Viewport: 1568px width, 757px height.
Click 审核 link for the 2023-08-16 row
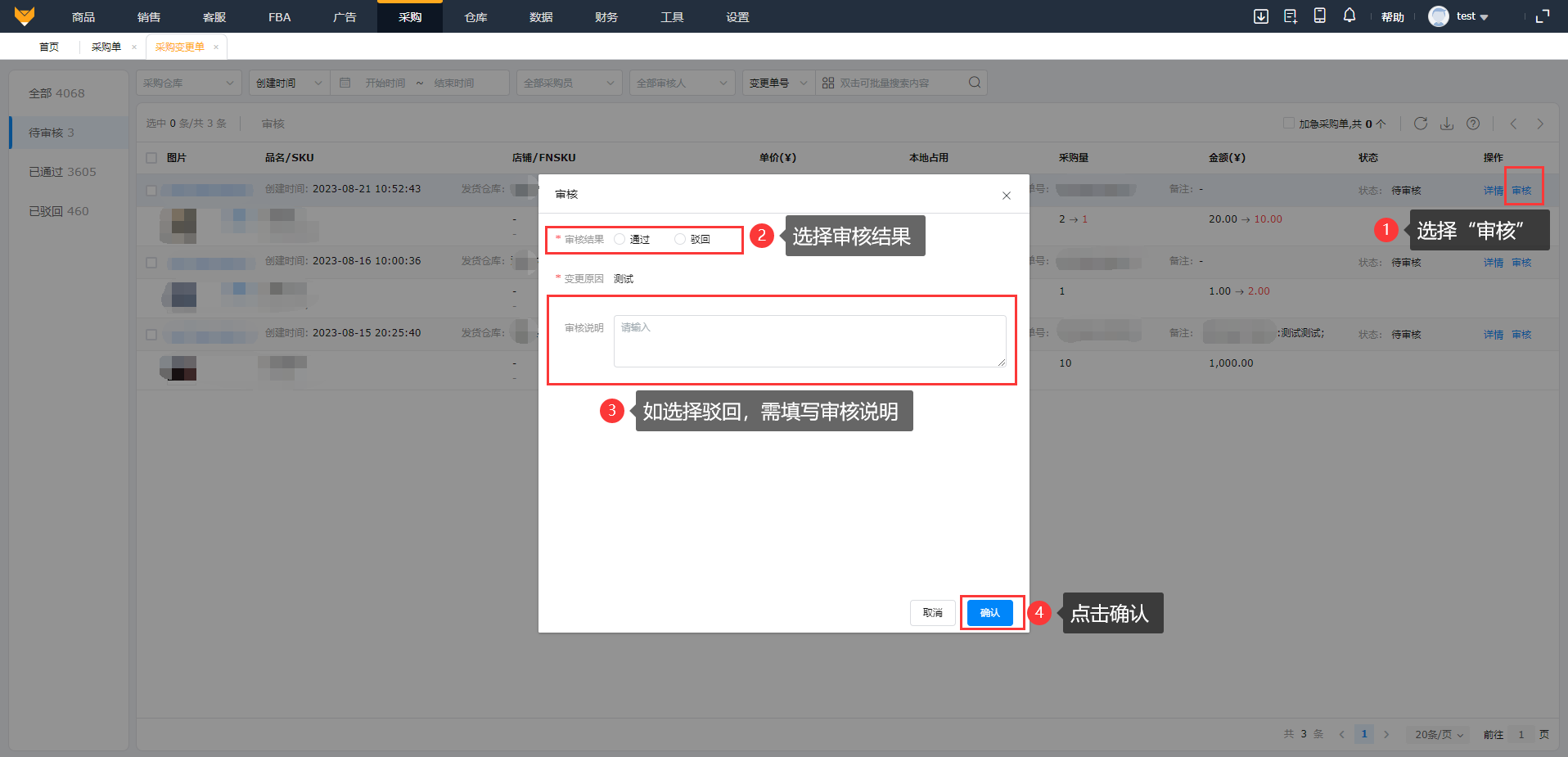click(1521, 263)
